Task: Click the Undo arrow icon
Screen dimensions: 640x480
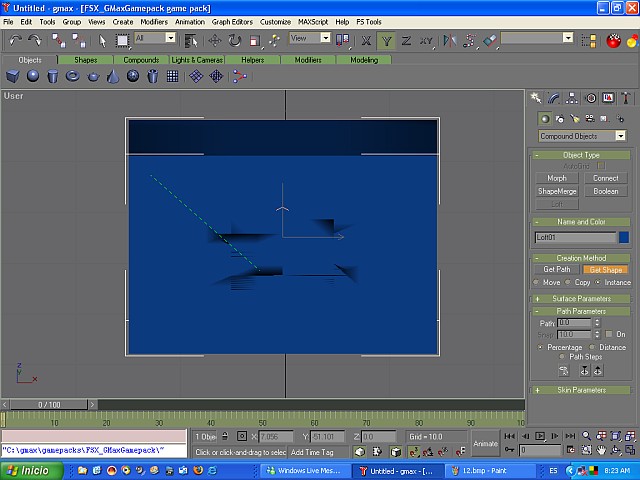Action: (x=15, y=40)
